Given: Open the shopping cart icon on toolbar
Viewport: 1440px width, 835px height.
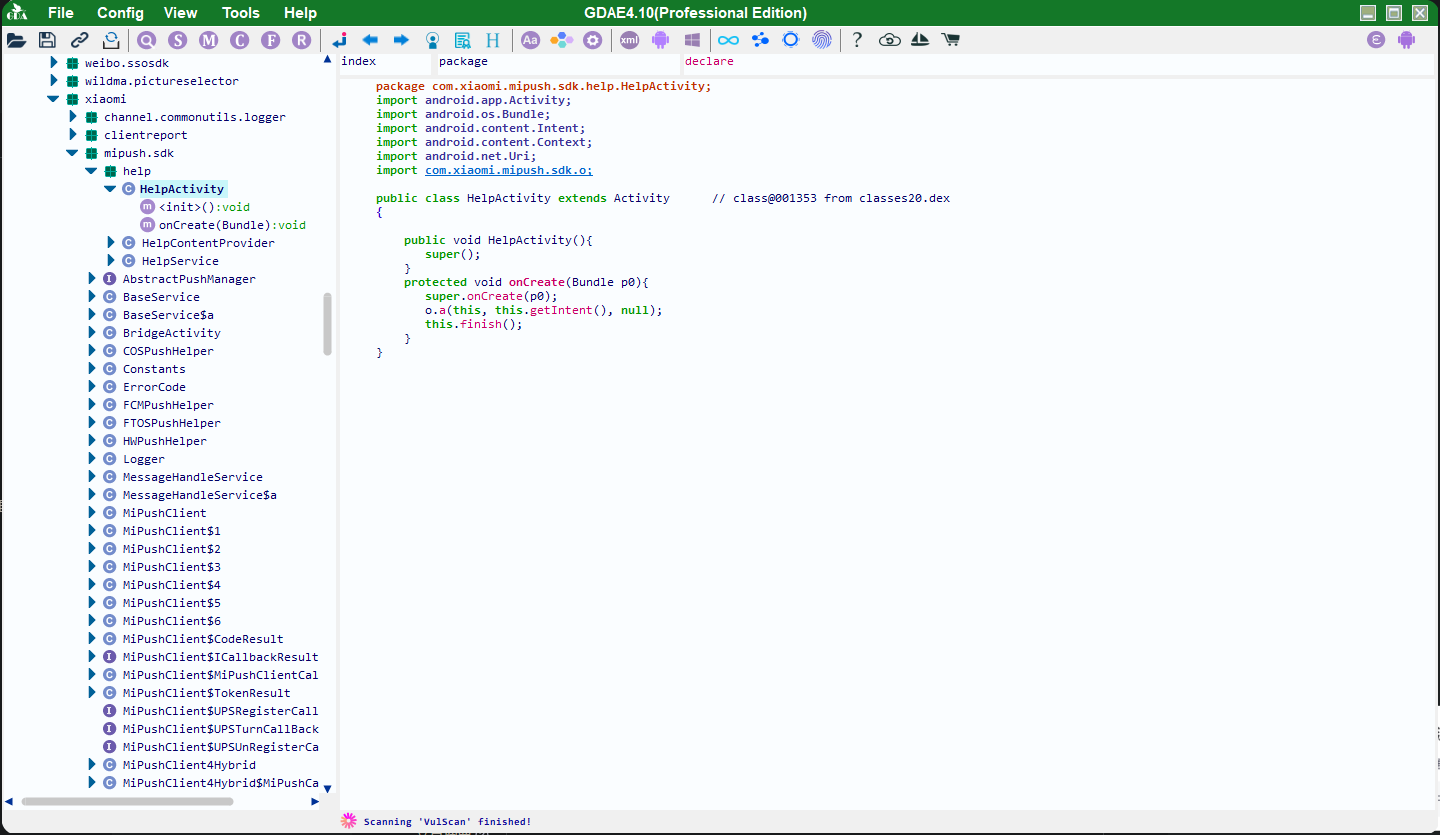Looking at the screenshot, I should tap(951, 40).
